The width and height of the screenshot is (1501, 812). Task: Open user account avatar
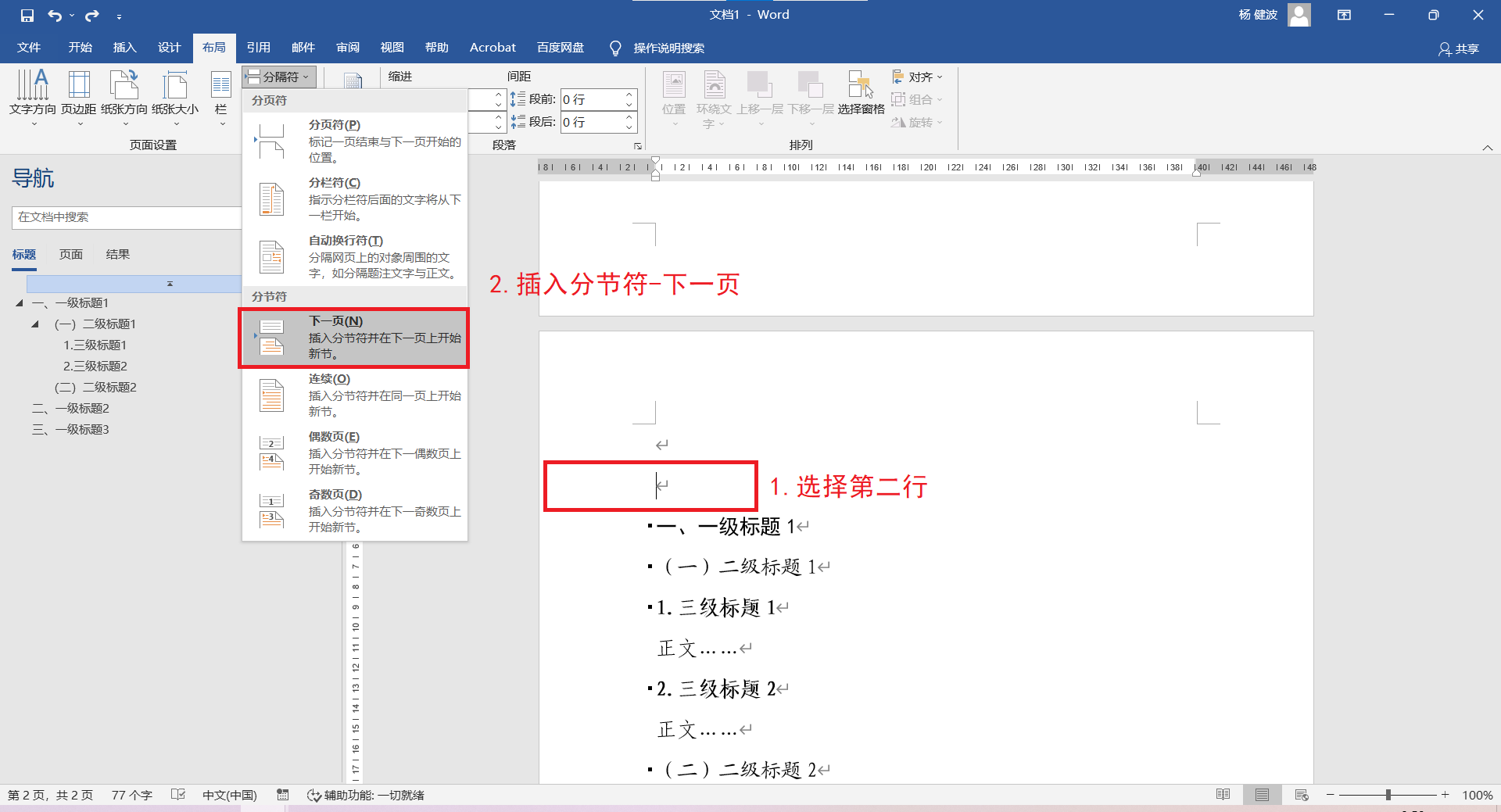[1299, 15]
